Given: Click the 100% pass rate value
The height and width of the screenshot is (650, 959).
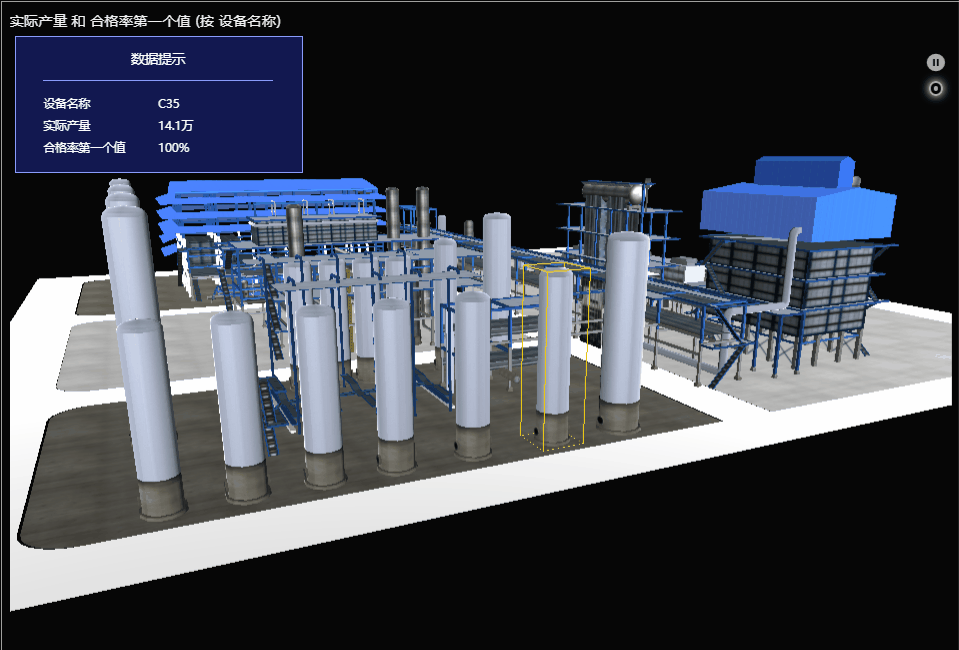Looking at the screenshot, I should (174, 147).
